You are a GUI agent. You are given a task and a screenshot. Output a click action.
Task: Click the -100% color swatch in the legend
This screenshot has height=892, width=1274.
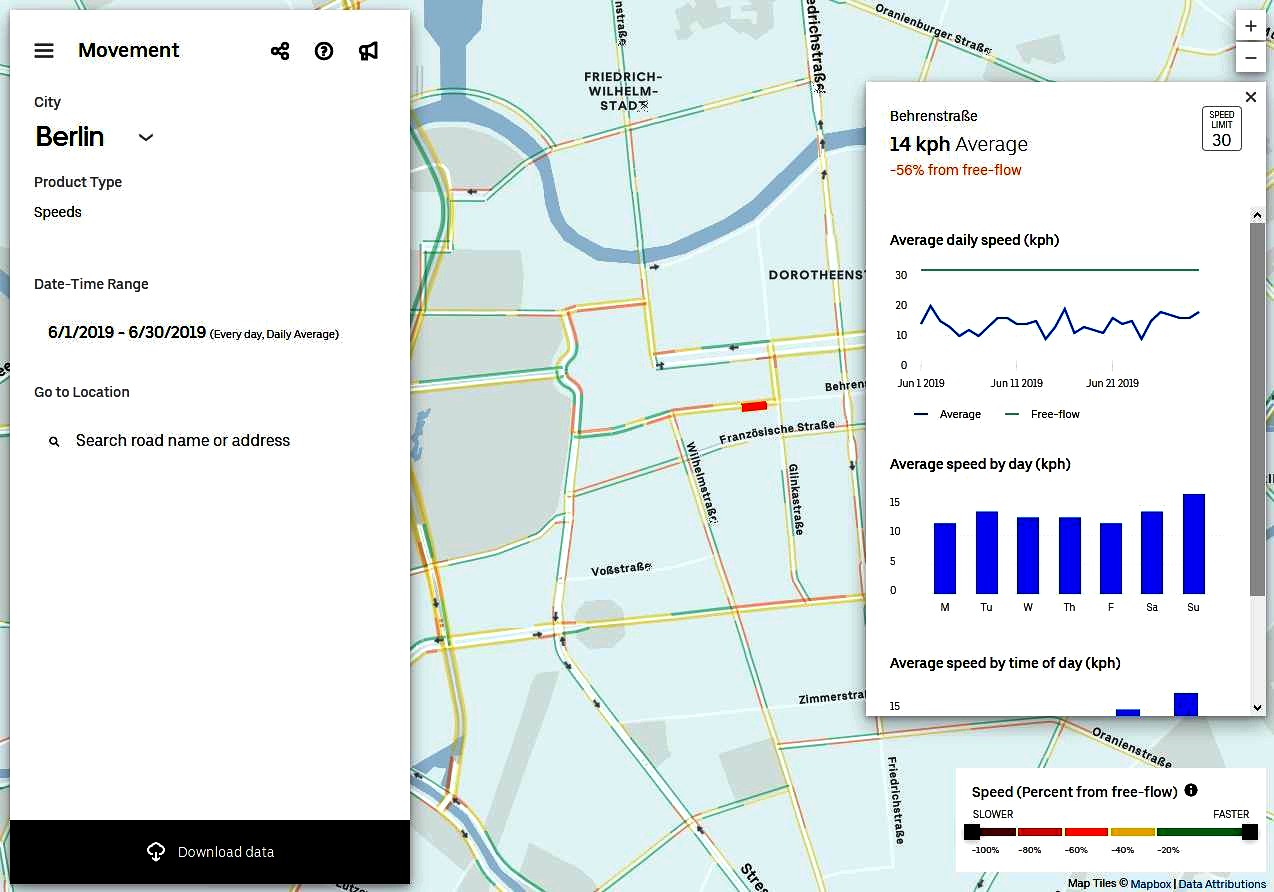click(989, 831)
